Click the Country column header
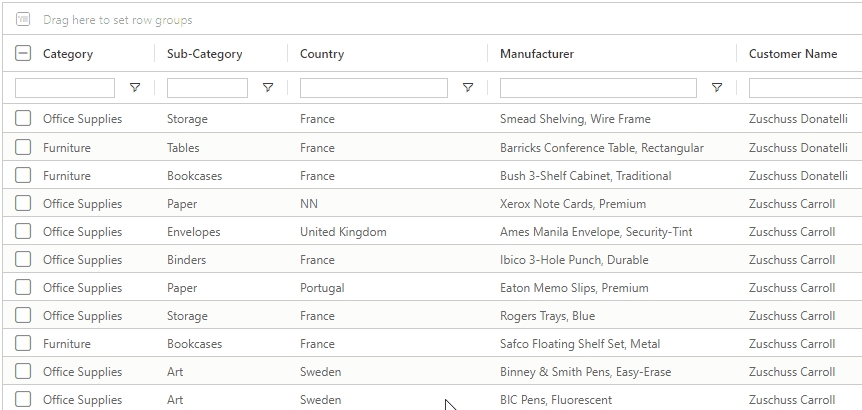 pos(322,54)
